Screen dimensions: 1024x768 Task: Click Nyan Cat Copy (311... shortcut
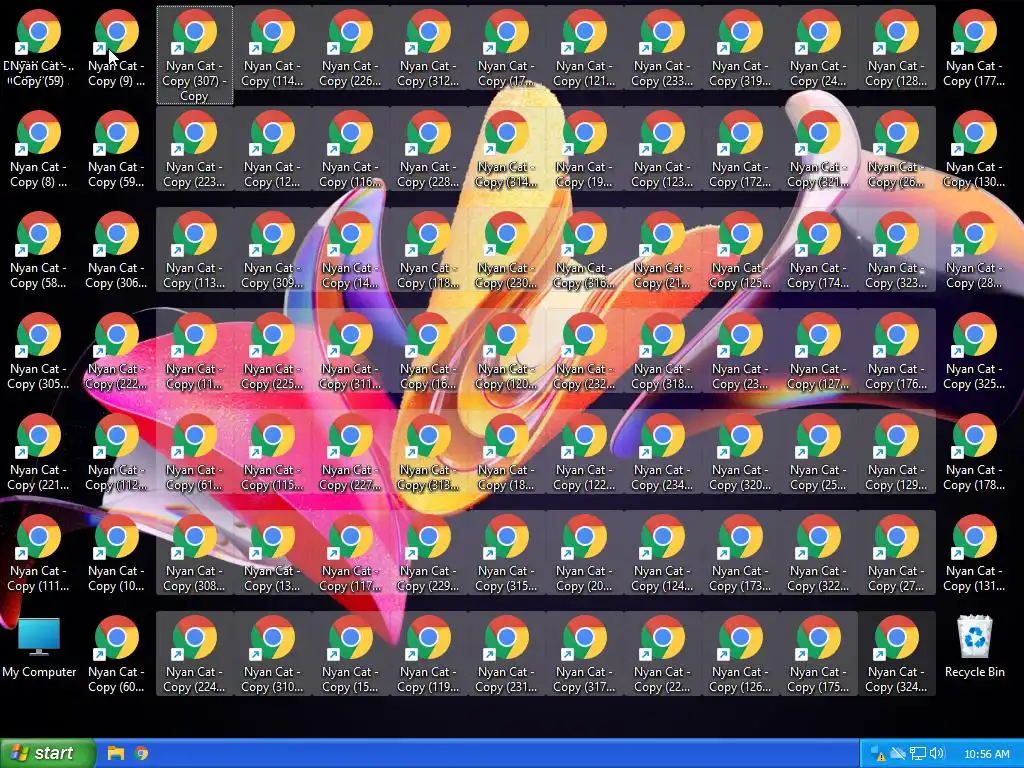(x=350, y=351)
